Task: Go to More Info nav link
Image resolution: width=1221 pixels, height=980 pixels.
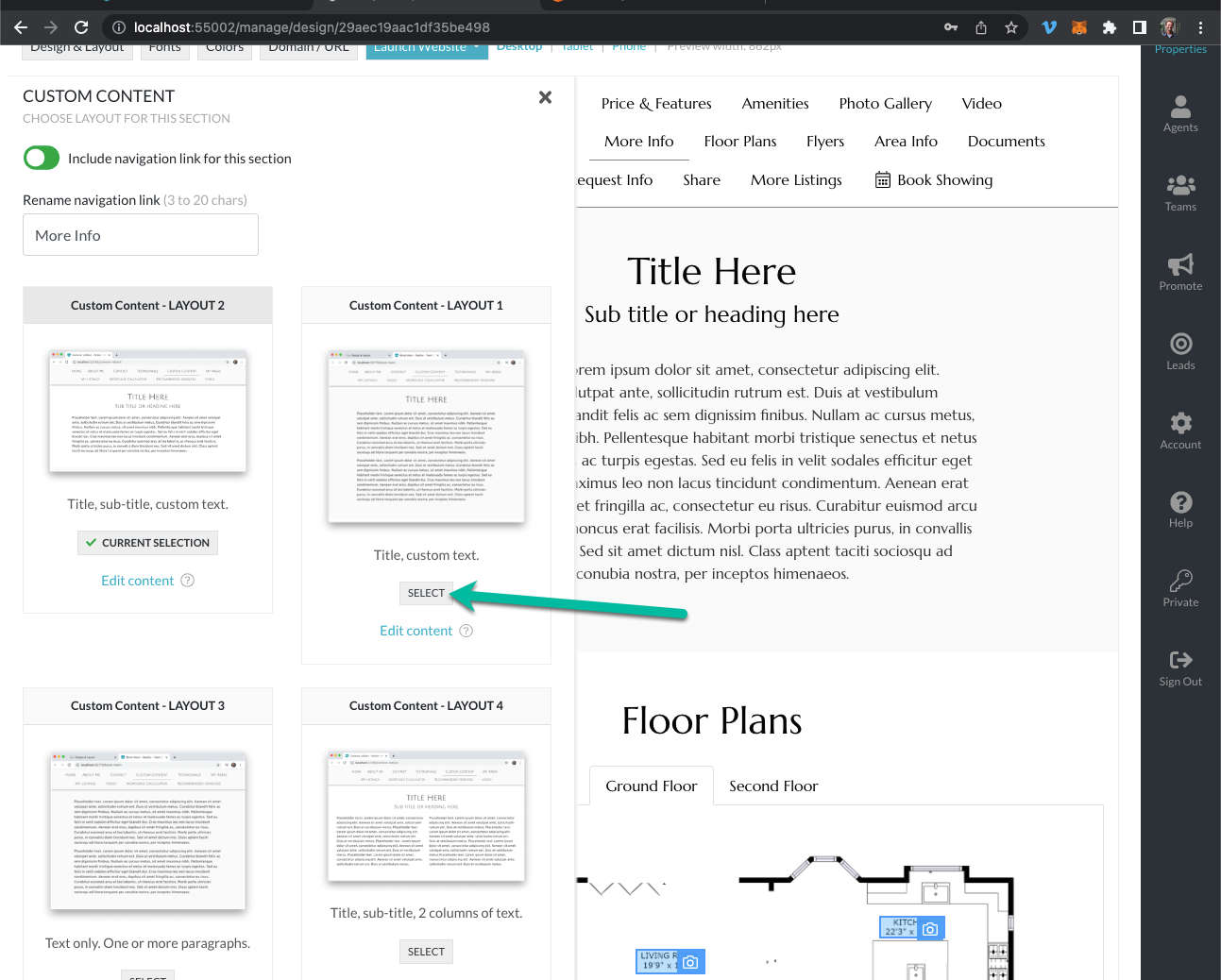Action: 639,142
